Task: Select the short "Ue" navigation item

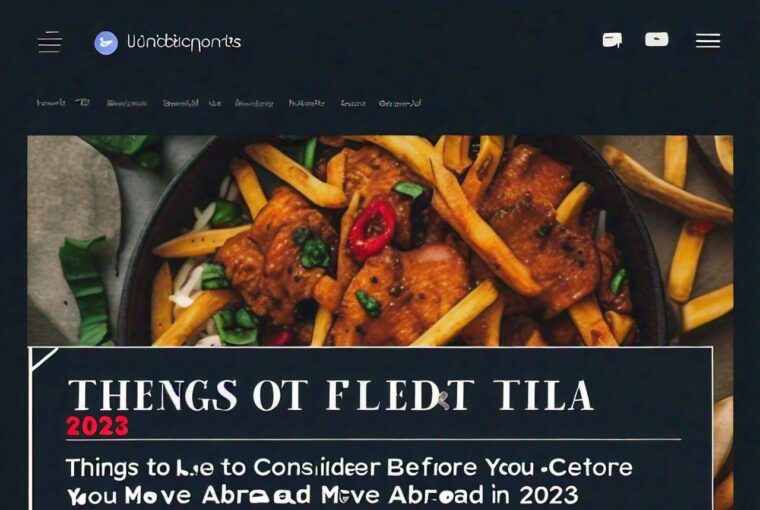Action: pyautogui.click(x=215, y=103)
